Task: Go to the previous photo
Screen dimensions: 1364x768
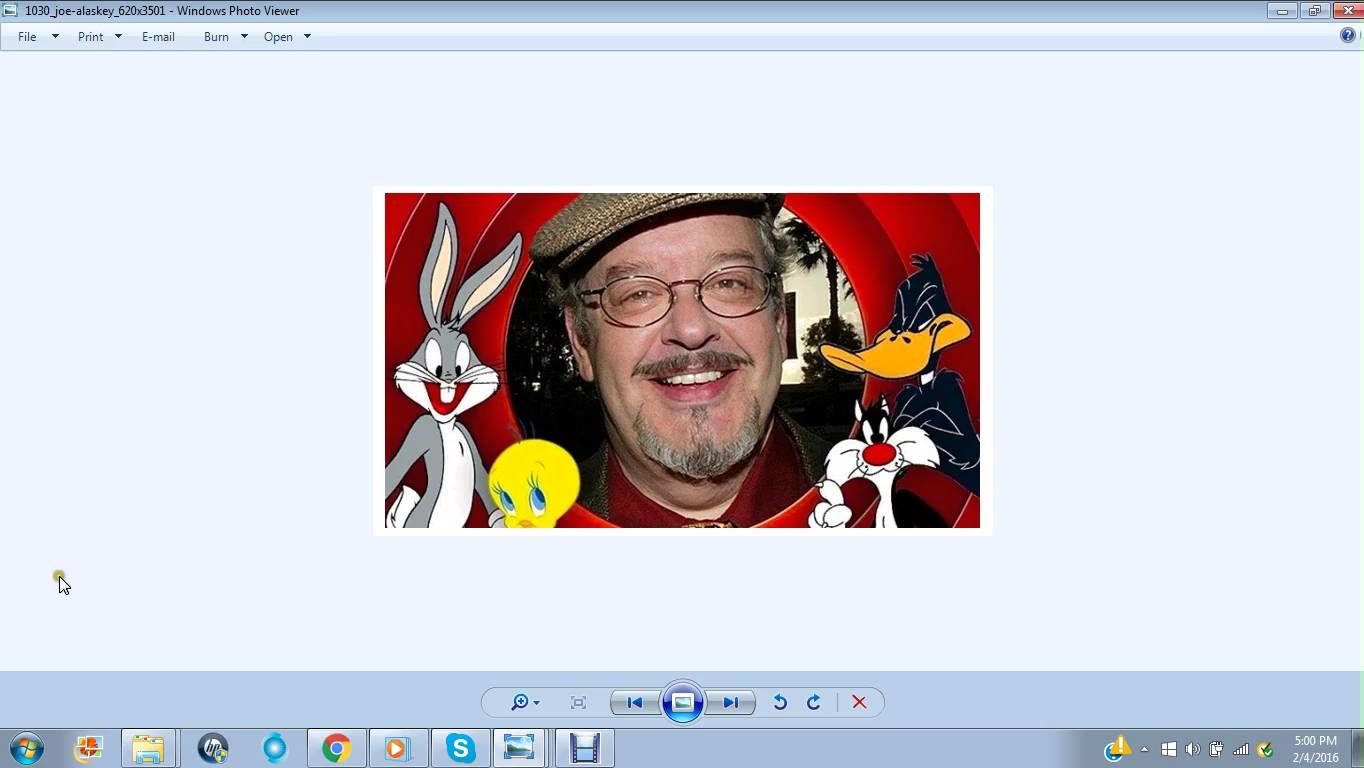Action: click(x=635, y=702)
